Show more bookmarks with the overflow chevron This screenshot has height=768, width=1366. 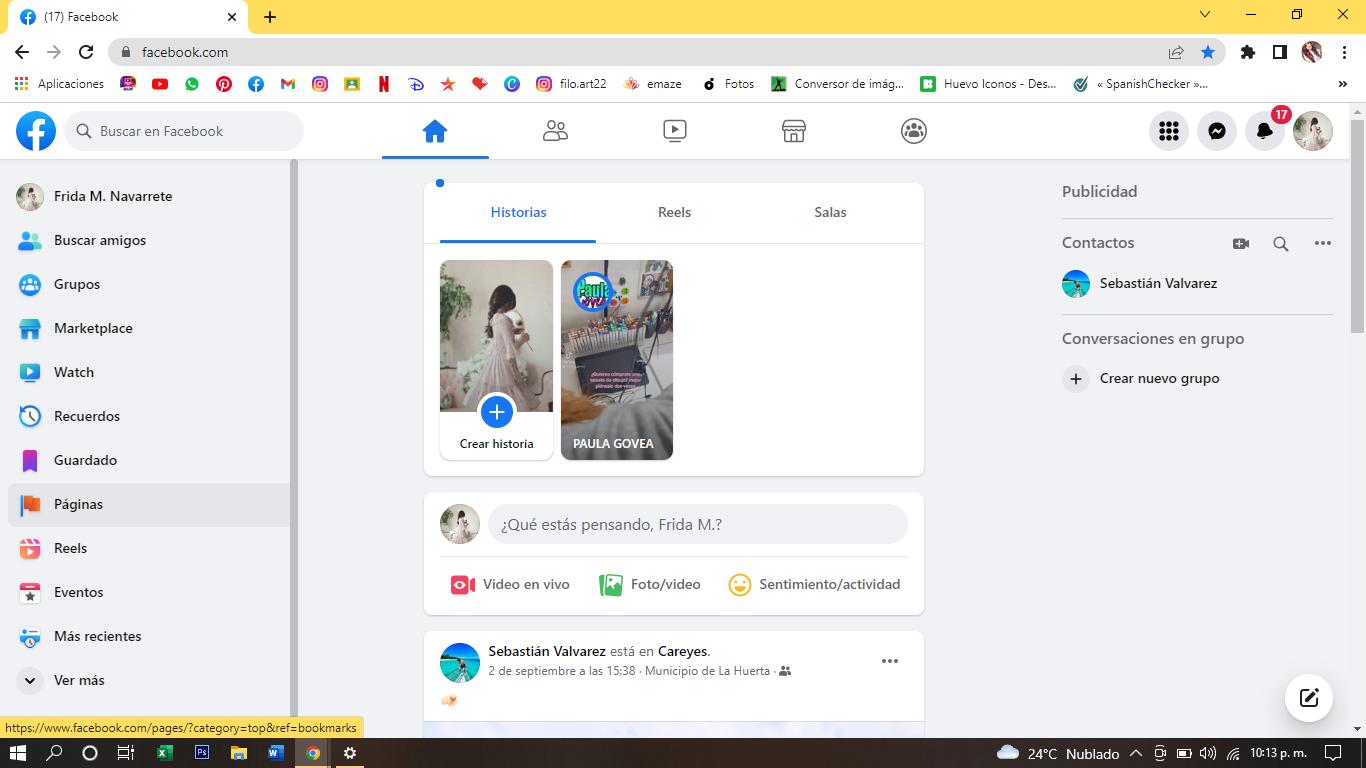[1343, 84]
